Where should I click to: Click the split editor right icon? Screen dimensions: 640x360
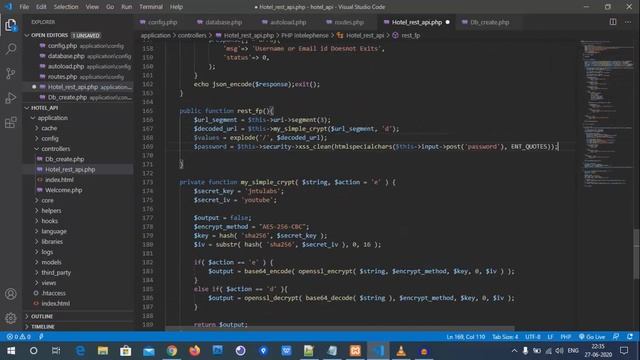pos(613,22)
